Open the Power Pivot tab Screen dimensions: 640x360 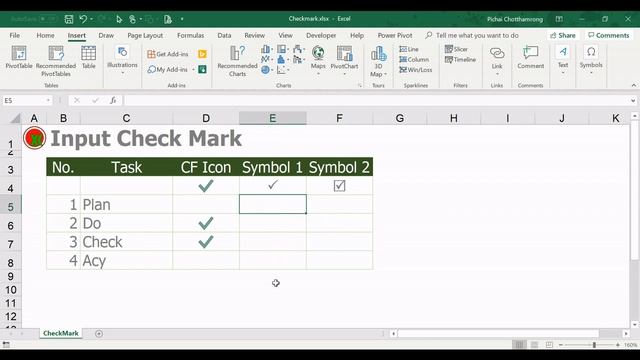pos(395,36)
